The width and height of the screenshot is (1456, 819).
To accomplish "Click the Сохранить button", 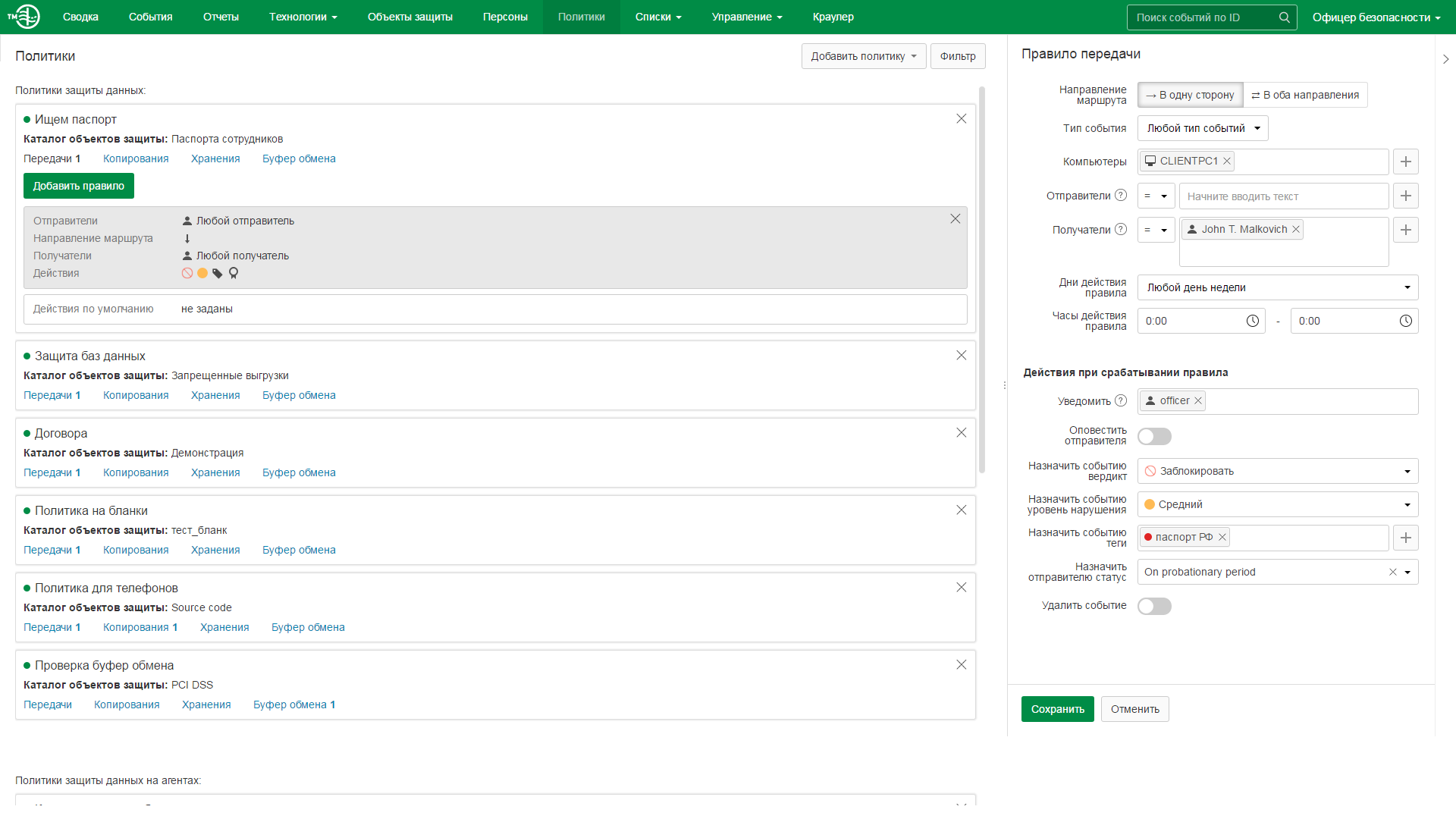I will pyautogui.click(x=1057, y=709).
